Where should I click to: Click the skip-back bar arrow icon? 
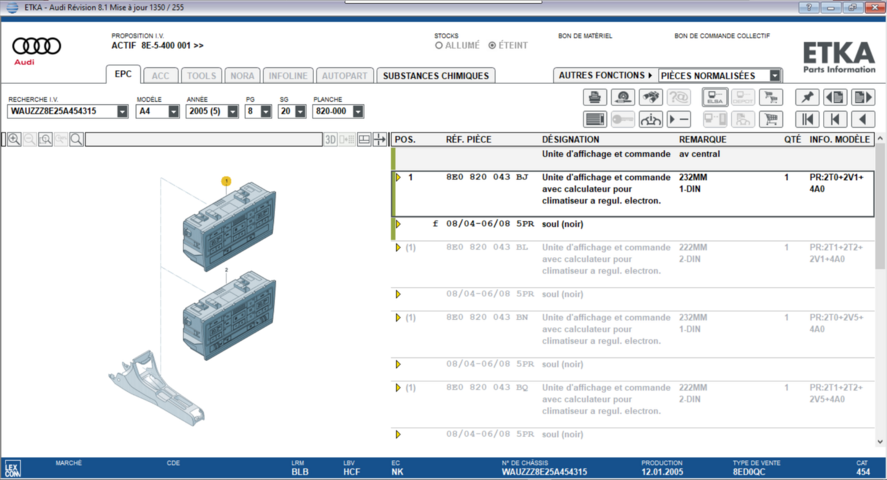coord(835,119)
